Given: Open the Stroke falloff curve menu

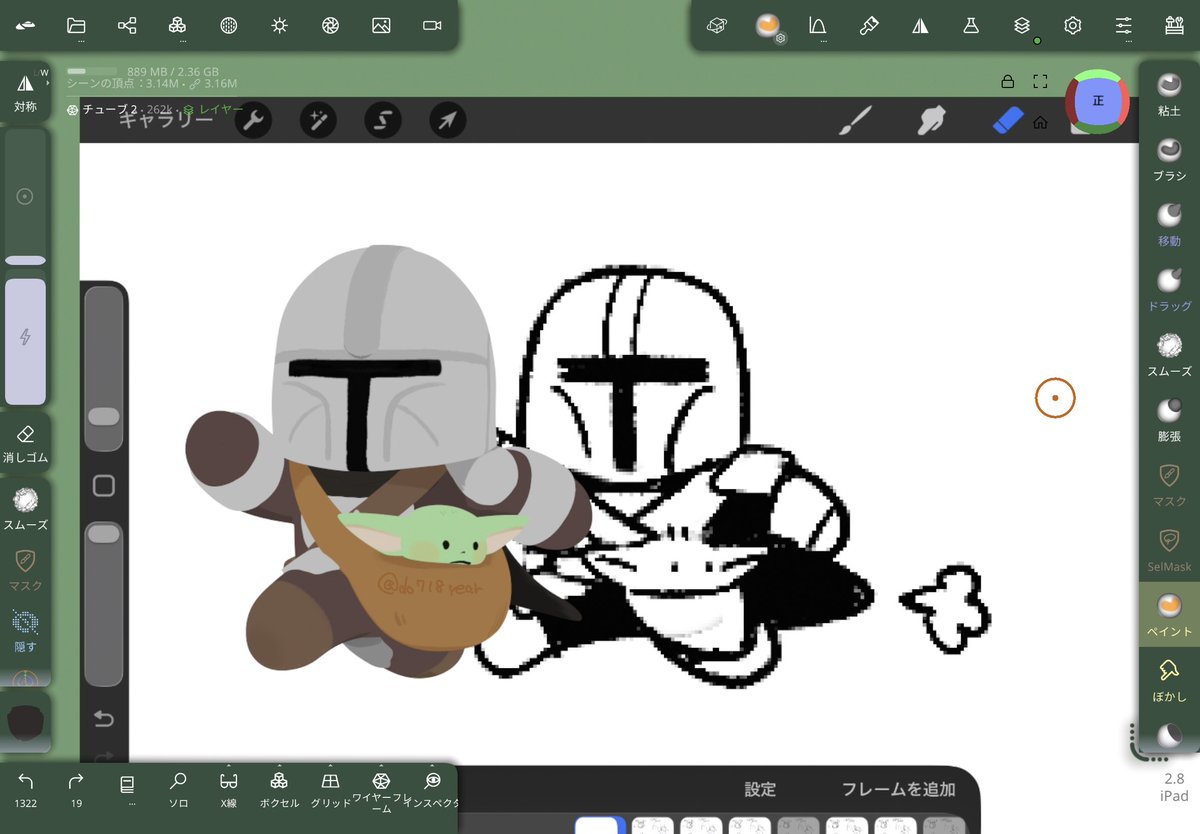Looking at the screenshot, I should [x=818, y=26].
